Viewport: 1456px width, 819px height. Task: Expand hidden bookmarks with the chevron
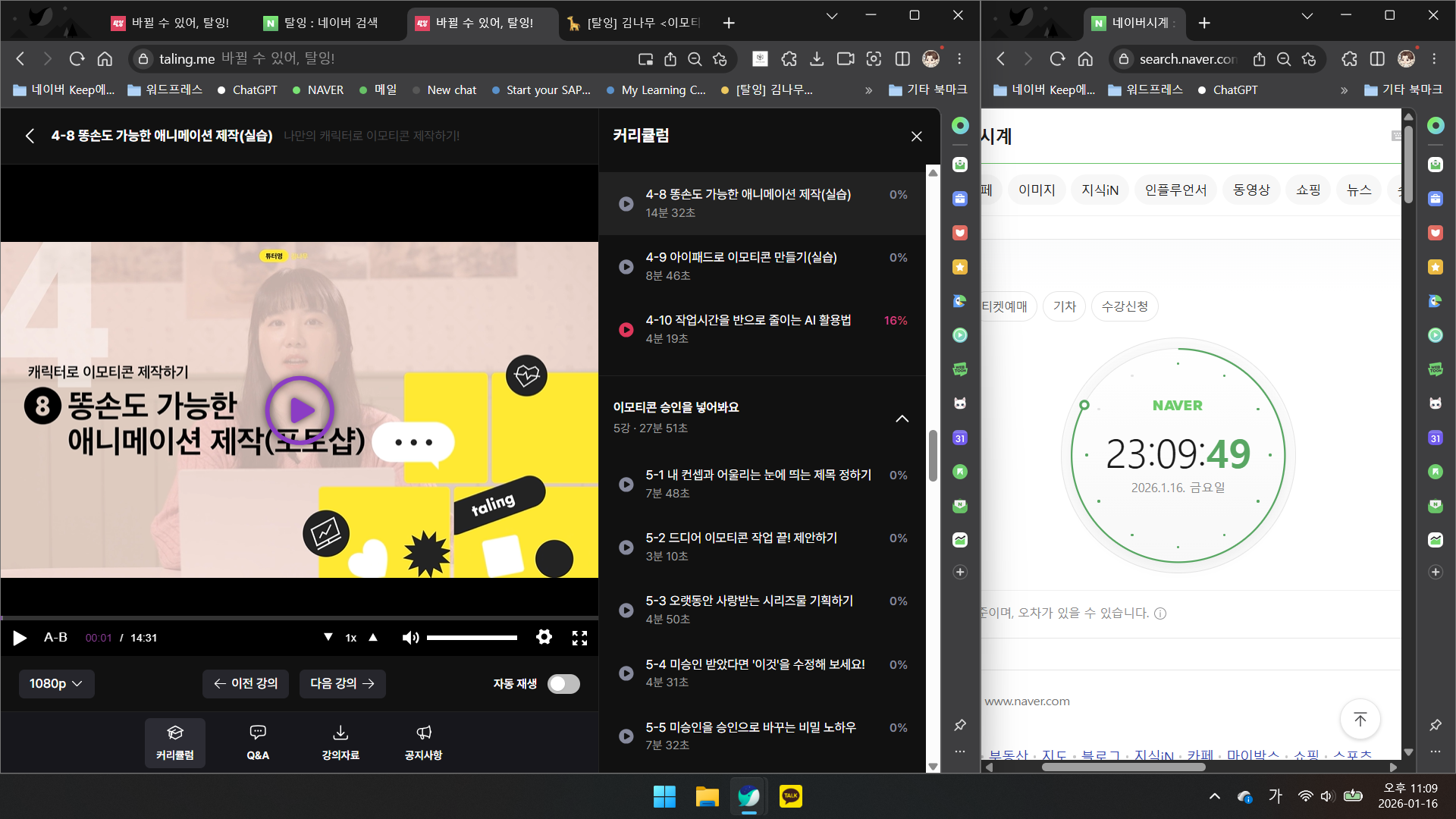(x=868, y=90)
